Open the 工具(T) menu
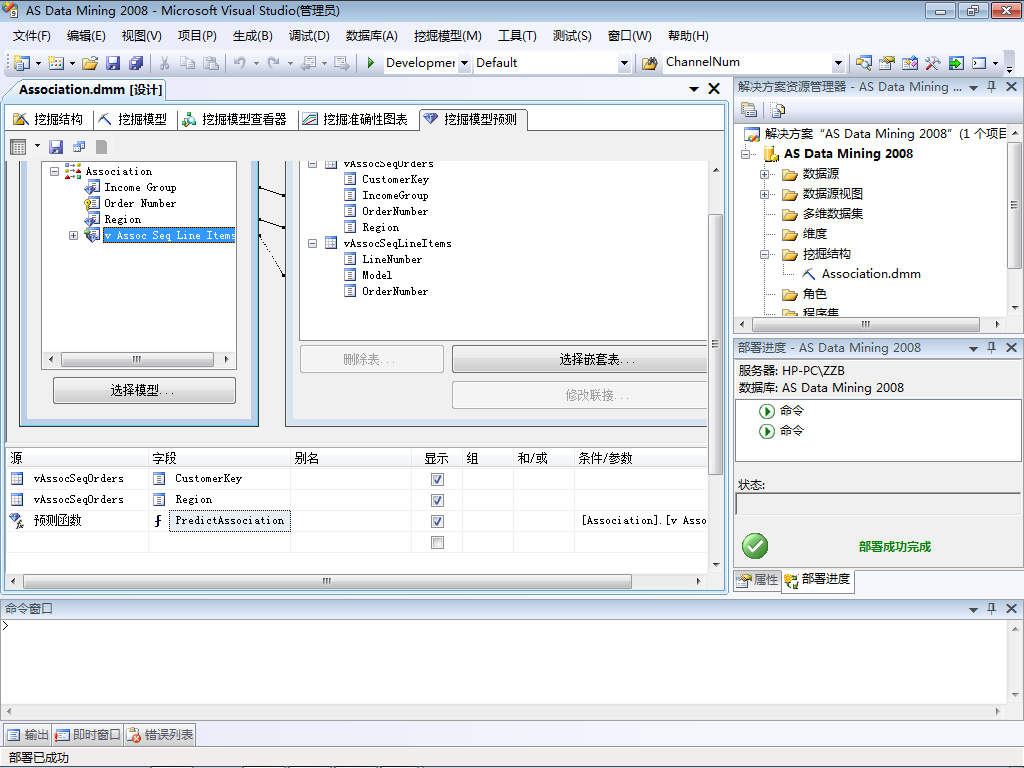The width and height of the screenshot is (1024, 768). [x=517, y=36]
